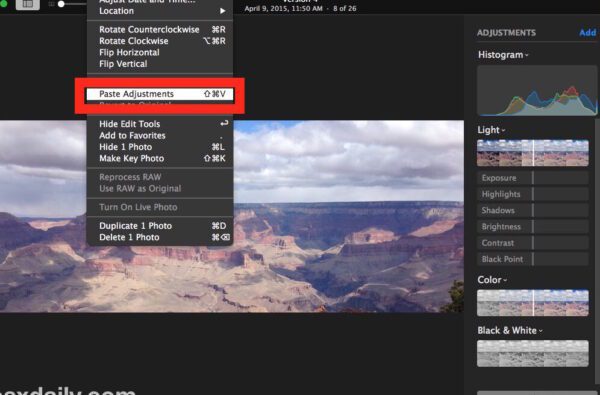The height and width of the screenshot is (395, 600).
Task: Collapse the Black & White section
Action: [510, 330]
